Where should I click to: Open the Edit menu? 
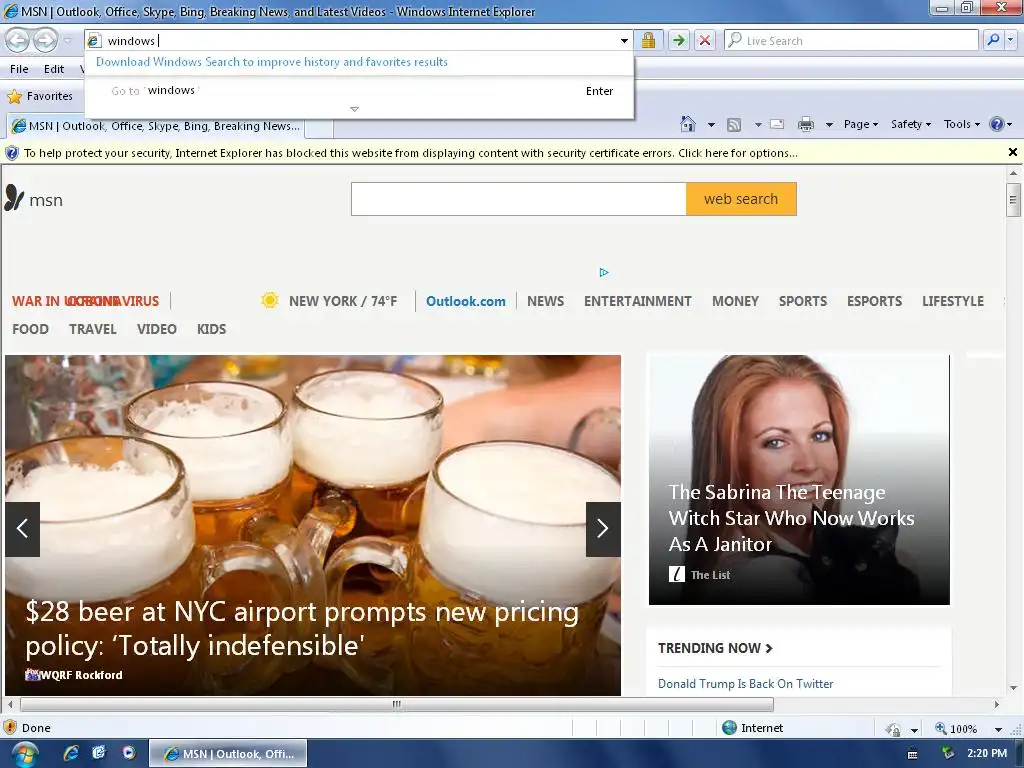click(54, 69)
